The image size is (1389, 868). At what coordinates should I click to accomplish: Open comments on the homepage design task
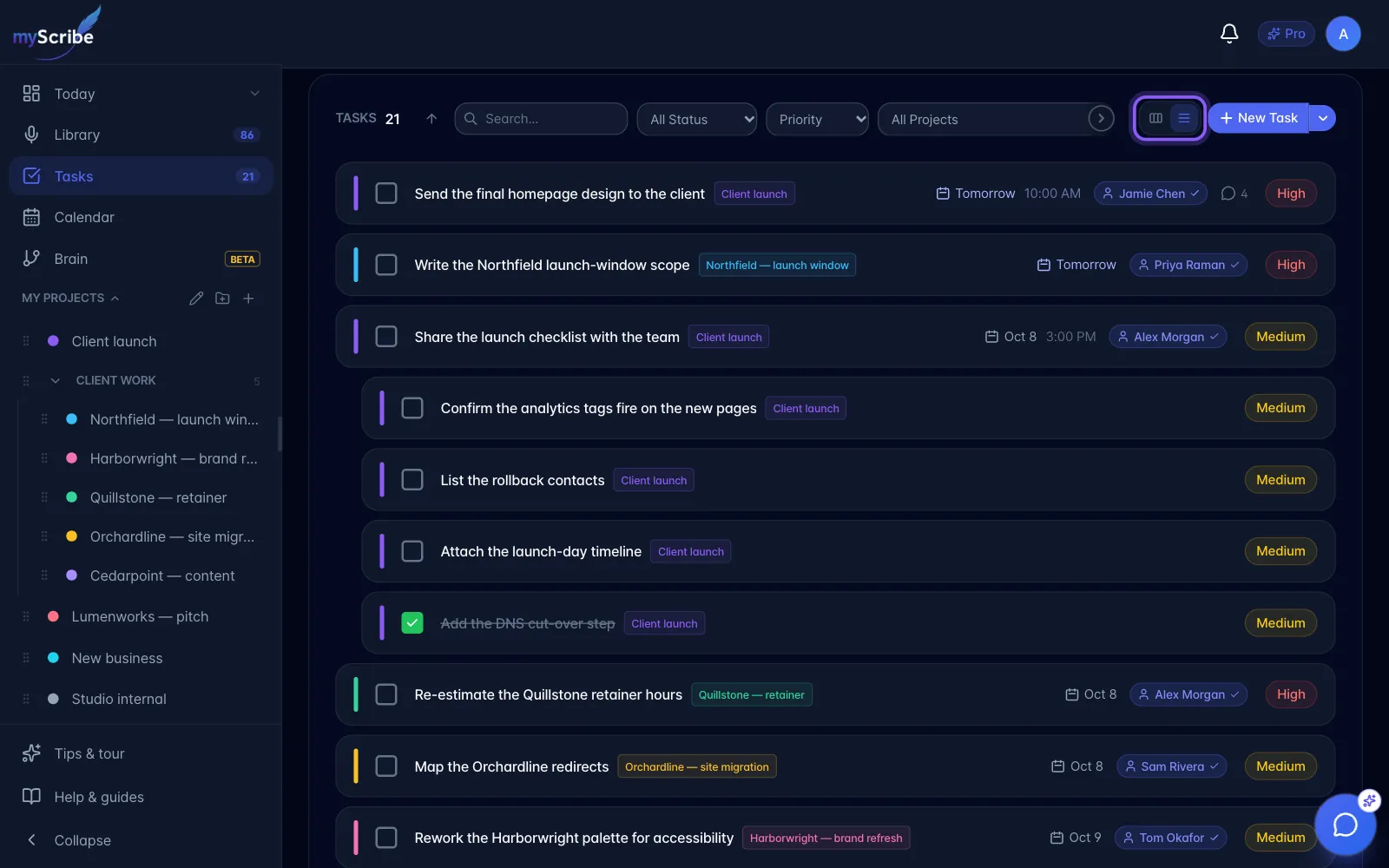1234,194
